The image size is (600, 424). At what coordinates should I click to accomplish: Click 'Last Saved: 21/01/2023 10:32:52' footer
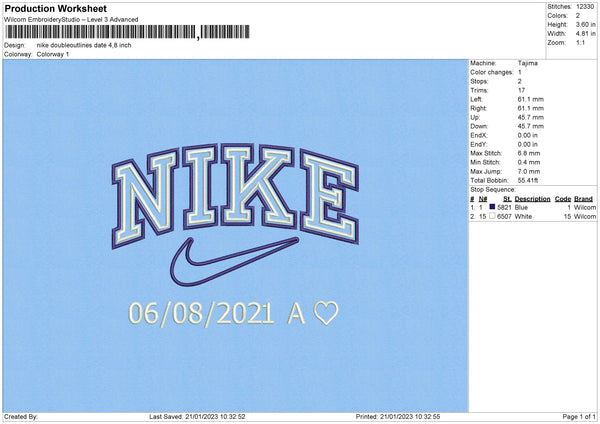[197, 417]
